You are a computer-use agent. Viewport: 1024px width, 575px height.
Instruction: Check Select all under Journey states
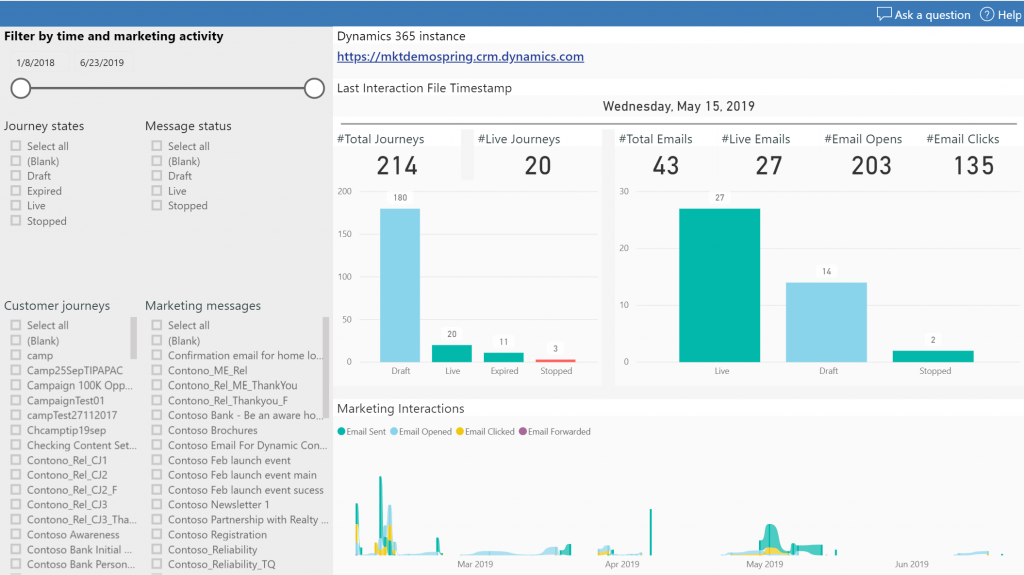(16, 146)
